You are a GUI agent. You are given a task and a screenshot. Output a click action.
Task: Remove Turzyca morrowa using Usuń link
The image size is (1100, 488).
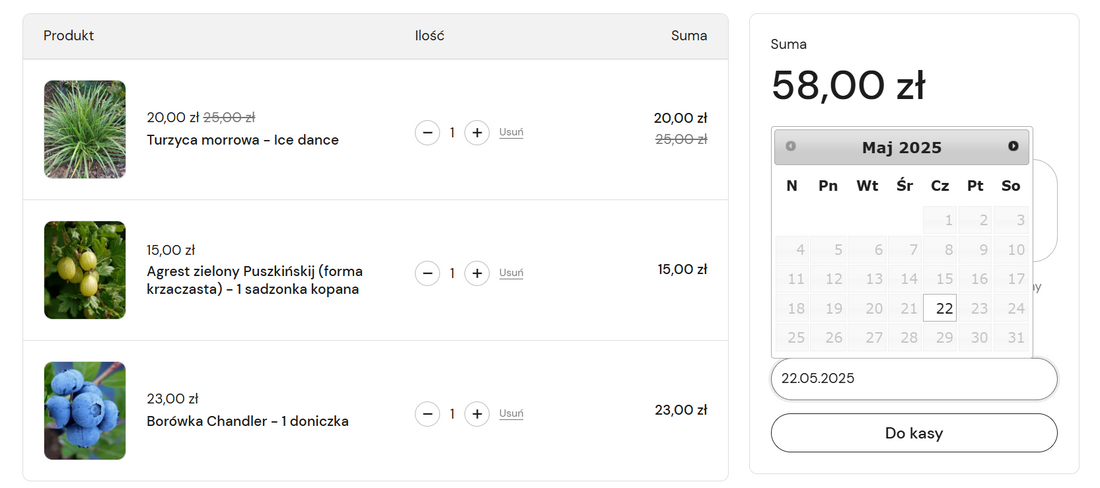511,133
